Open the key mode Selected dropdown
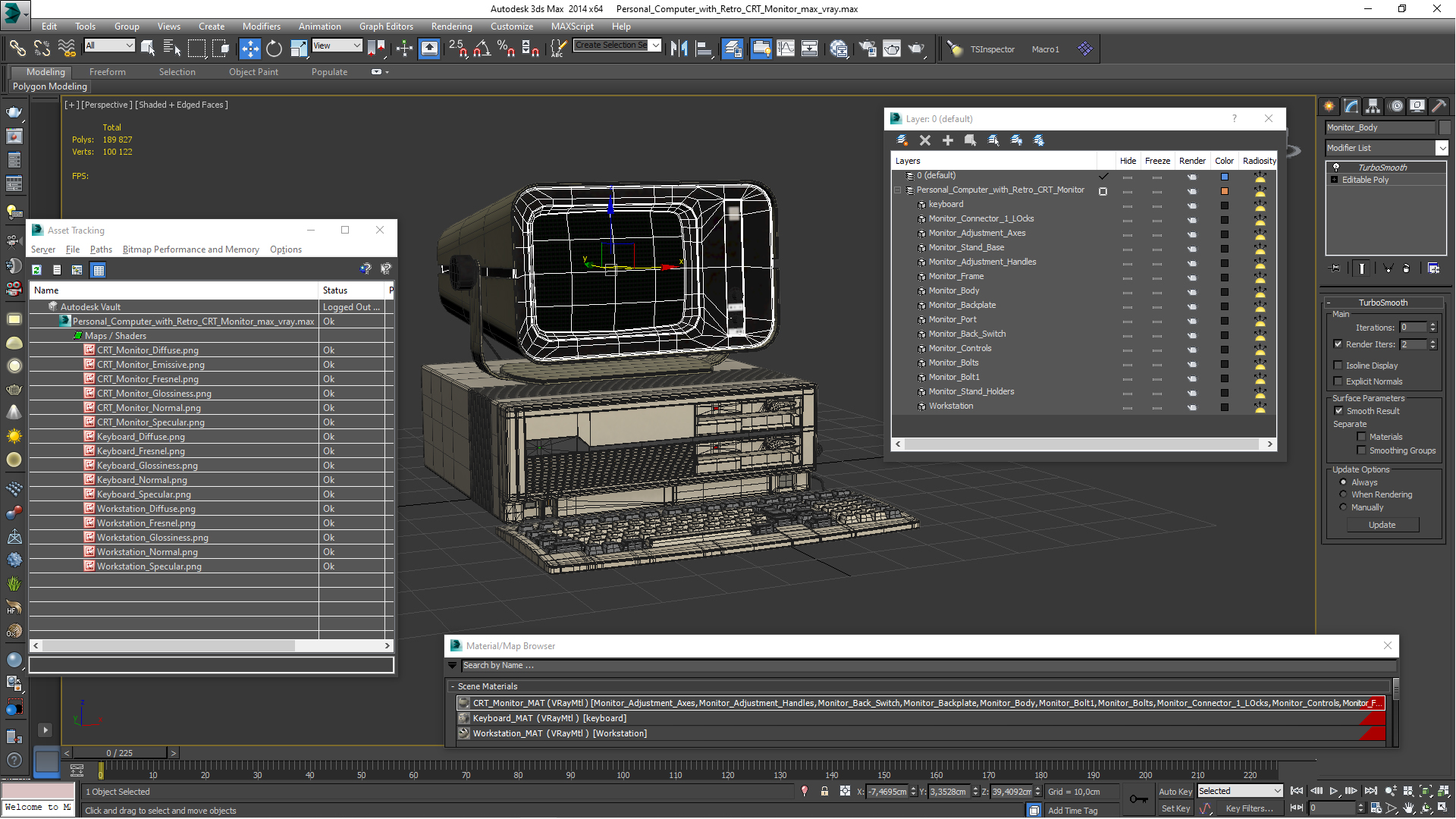 tap(1239, 791)
